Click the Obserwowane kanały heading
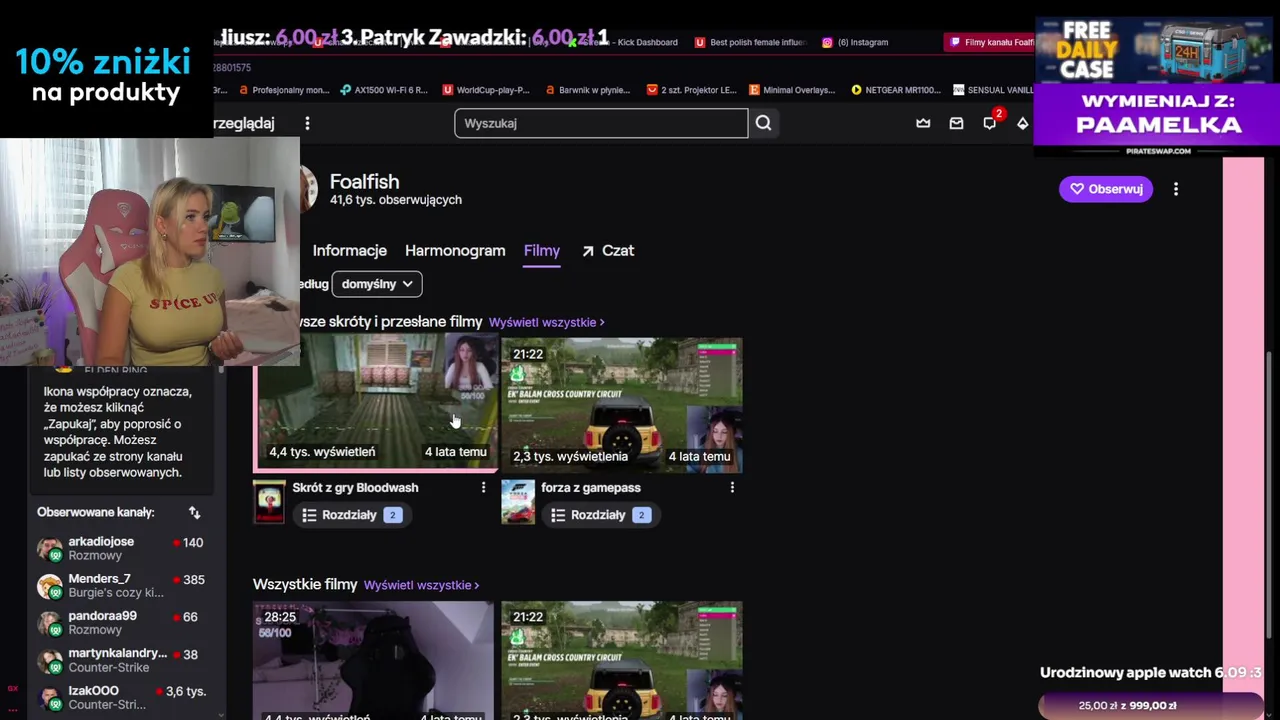The height and width of the screenshot is (720, 1280). coord(96,512)
